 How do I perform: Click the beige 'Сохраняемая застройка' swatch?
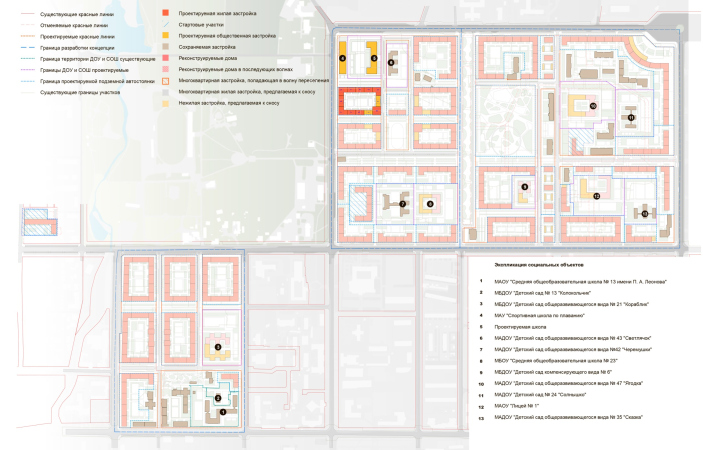click(165, 46)
